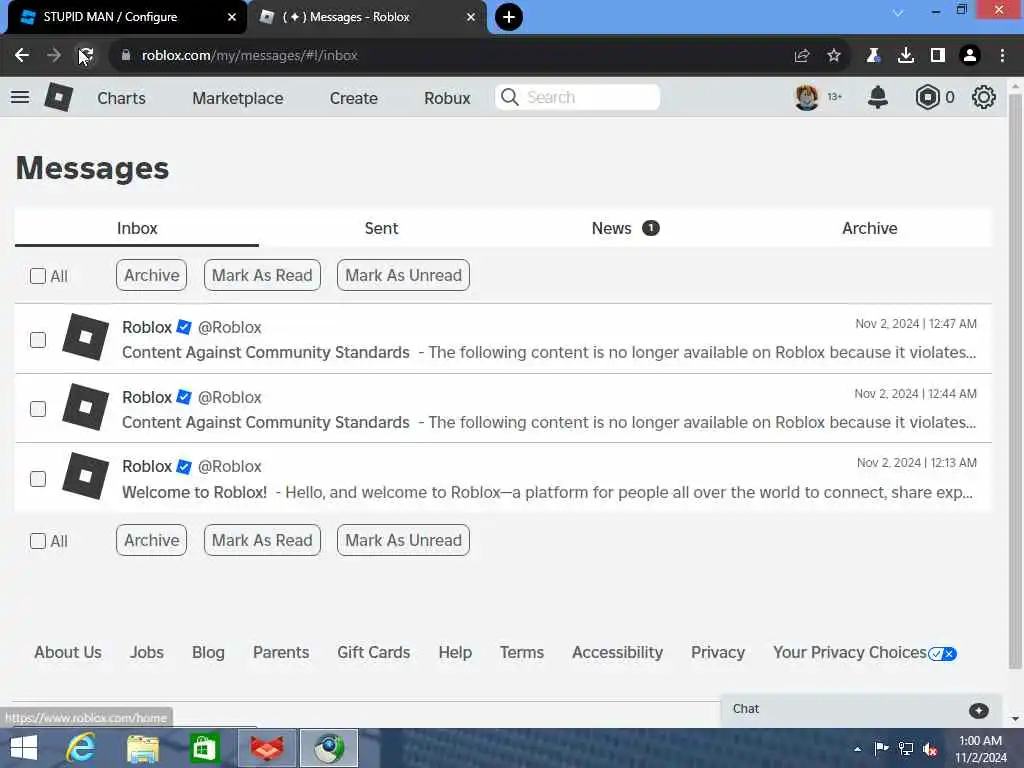Screen dimensions: 1024x768
Task: Bookmark this page with star icon
Action: coord(834,56)
